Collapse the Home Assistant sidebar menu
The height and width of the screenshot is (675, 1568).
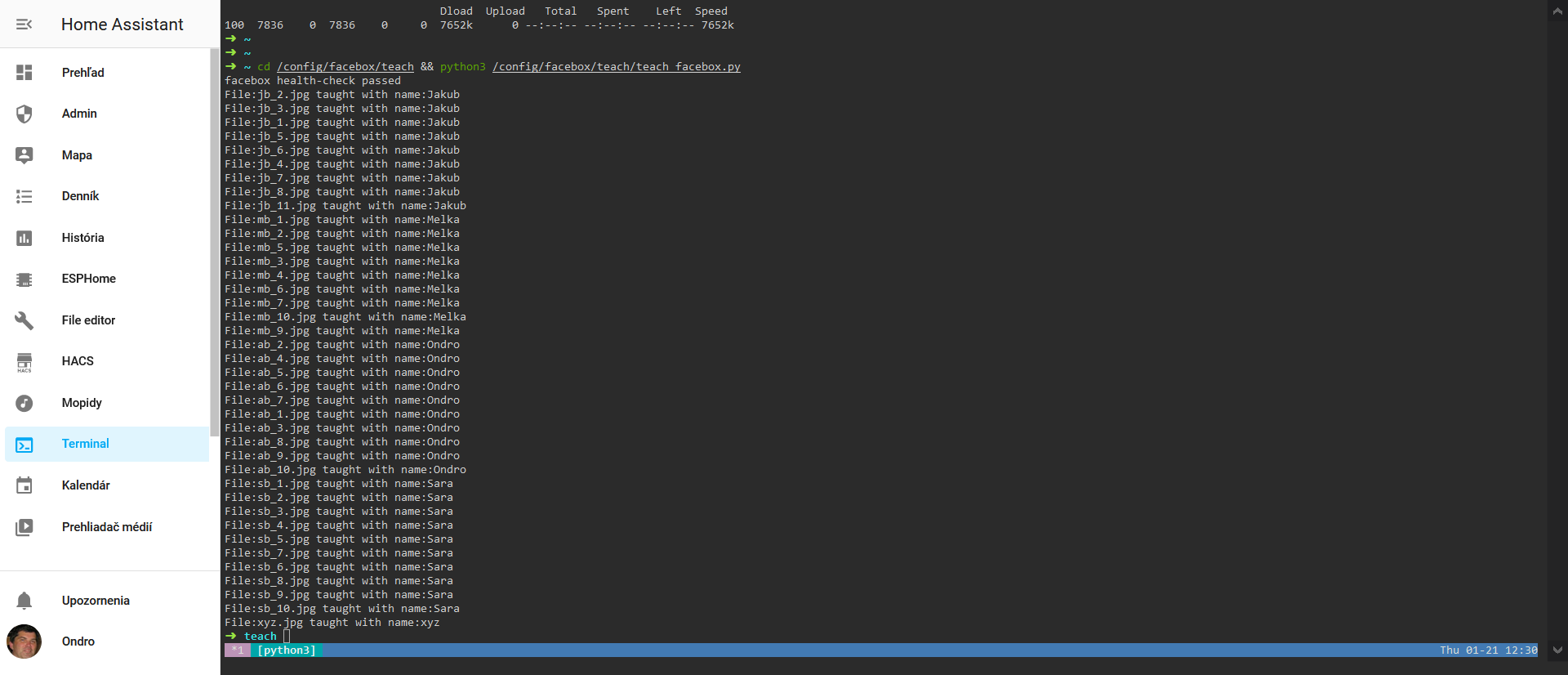[24, 25]
